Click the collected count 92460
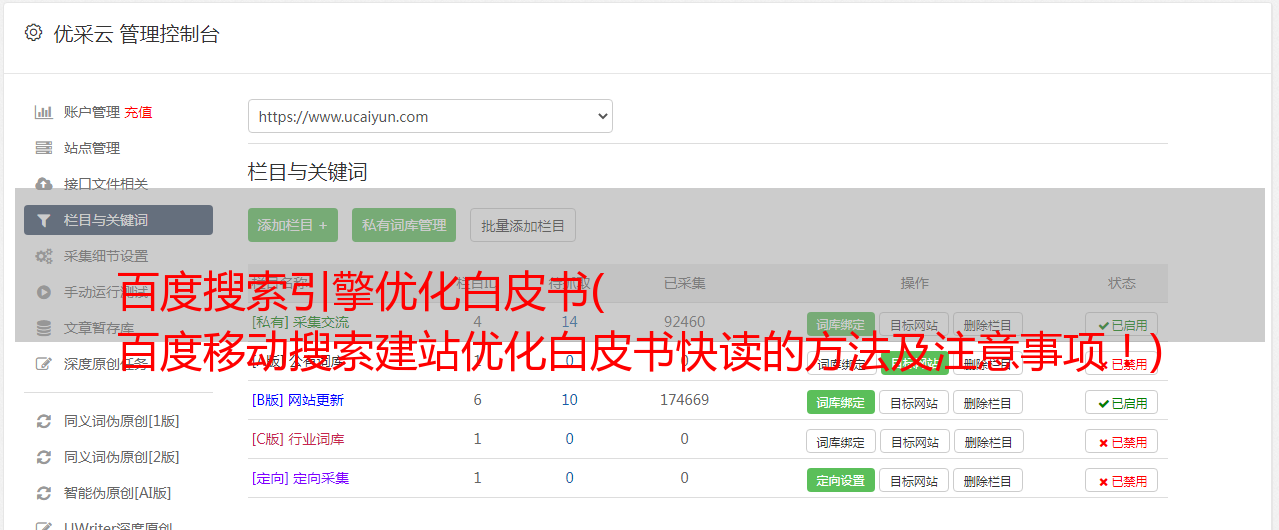 coord(684,322)
